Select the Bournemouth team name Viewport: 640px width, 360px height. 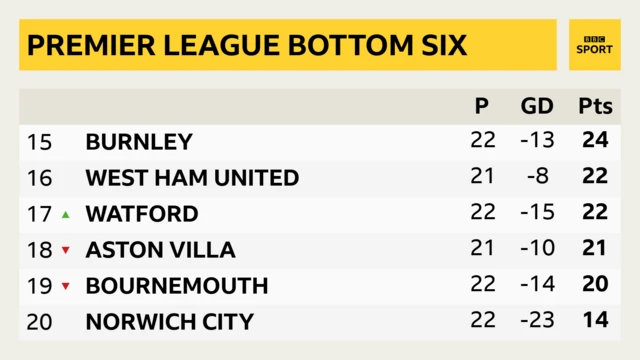coord(177,286)
